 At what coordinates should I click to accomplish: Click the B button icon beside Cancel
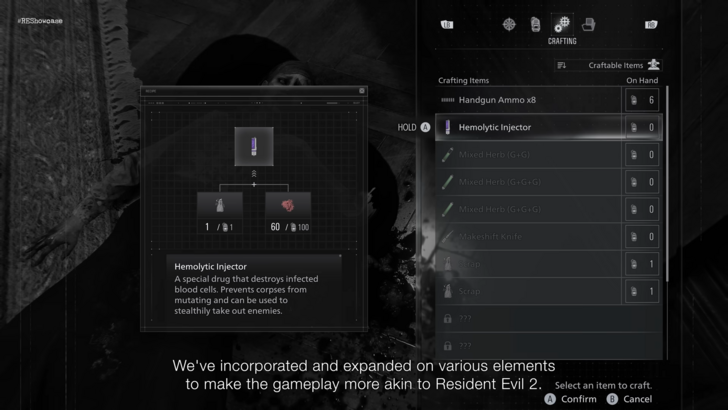[x=612, y=399]
